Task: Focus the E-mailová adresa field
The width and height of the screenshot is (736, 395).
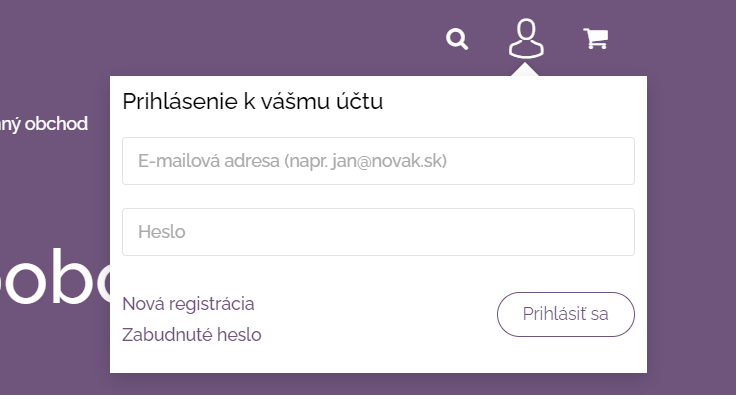Action: pos(378,161)
